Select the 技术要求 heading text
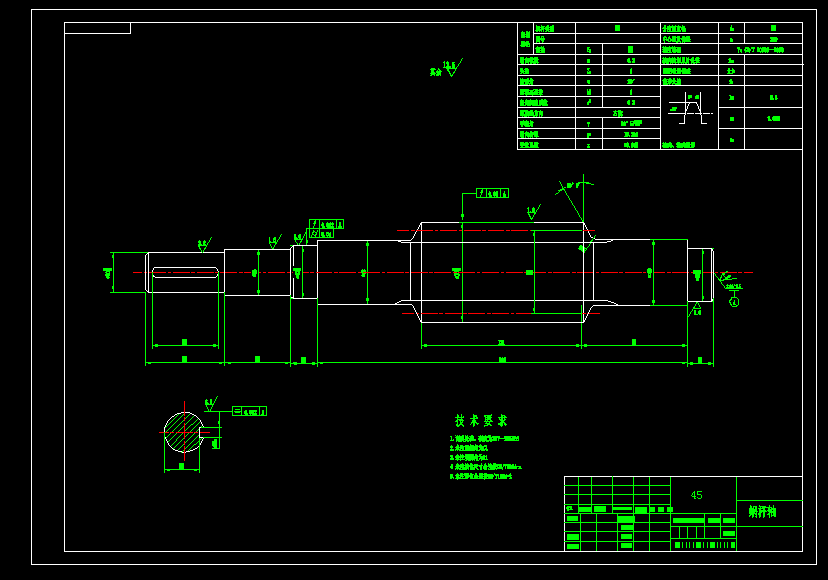Image resolution: width=828 pixels, height=580 pixels. click(x=481, y=420)
